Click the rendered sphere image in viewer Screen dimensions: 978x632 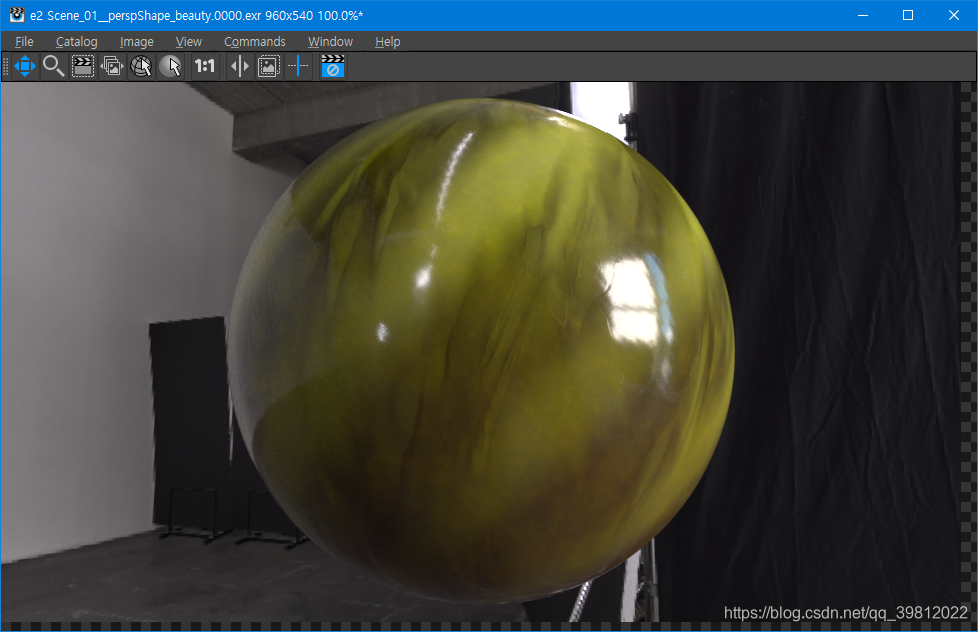pyautogui.click(x=480, y=351)
